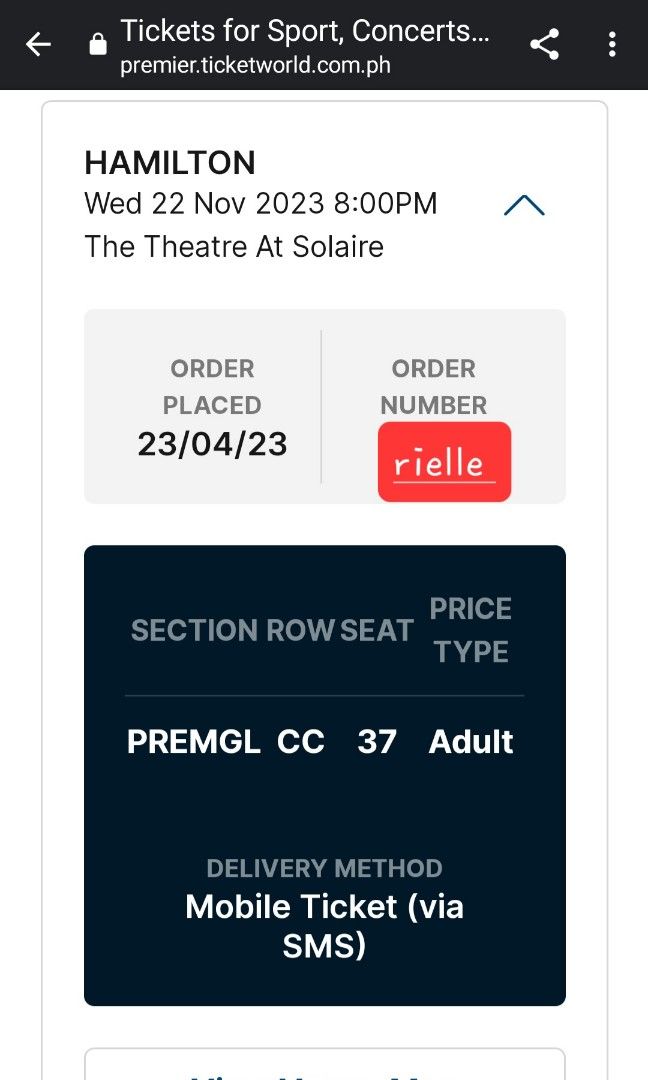Click the red rielle order number sticker
The image size is (648, 1080).
[444, 461]
